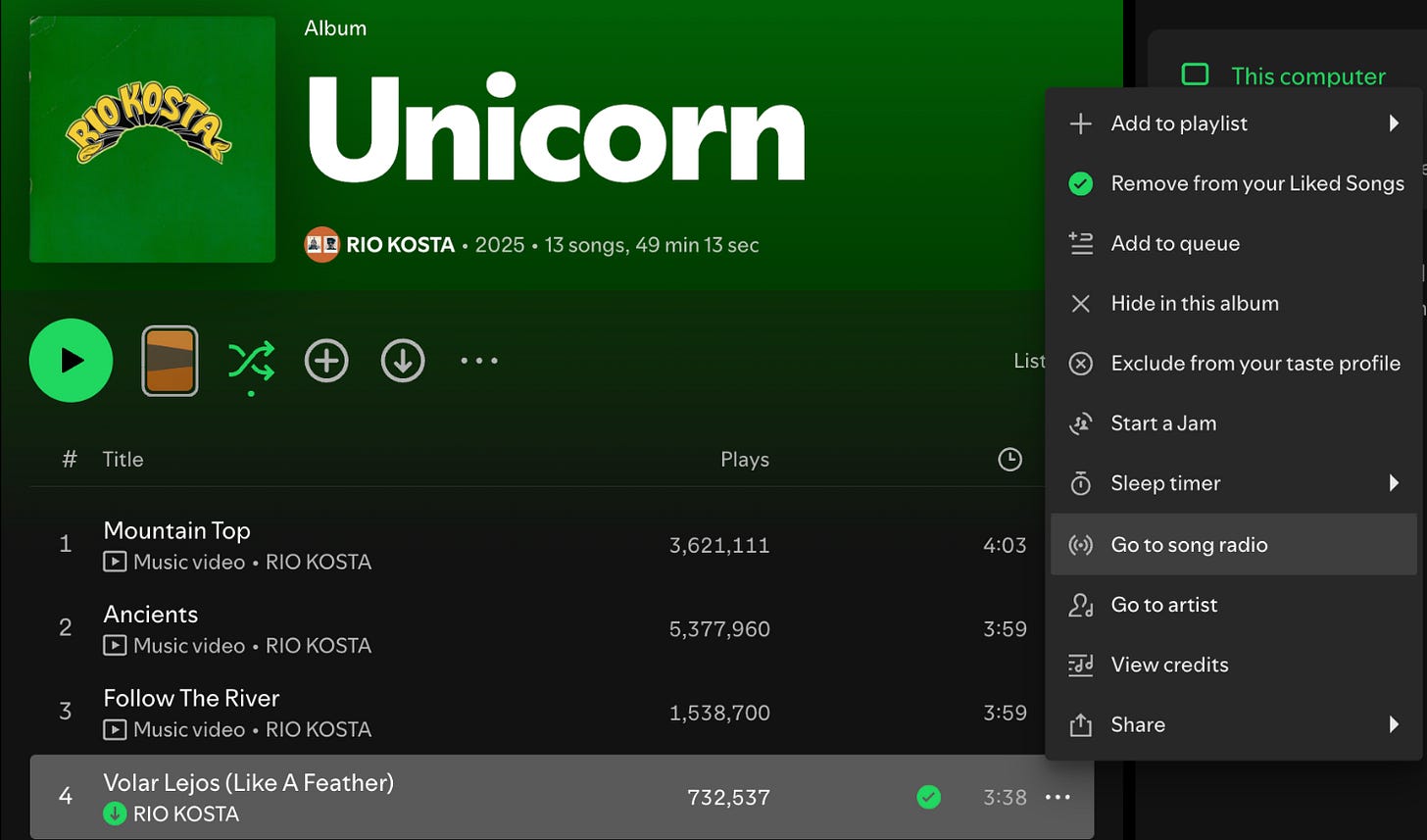Image resolution: width=1427 pixels, height=840 pixels.
Task: Open RIO KOSTA artist link in album header
Action: (400, 245)
